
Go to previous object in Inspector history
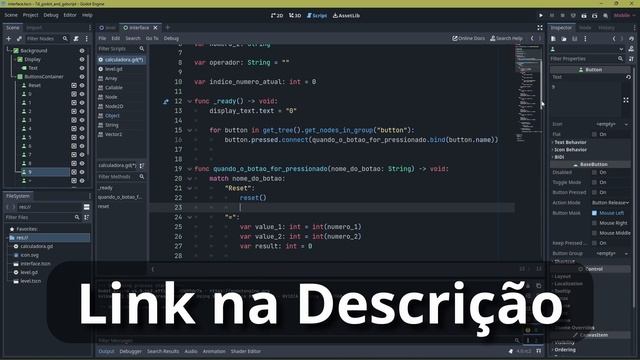coord(614,39)
